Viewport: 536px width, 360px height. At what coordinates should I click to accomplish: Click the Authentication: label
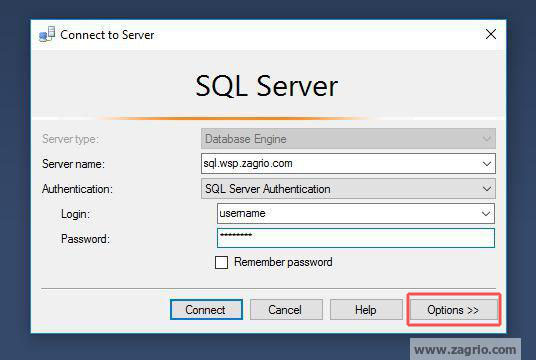77,189
